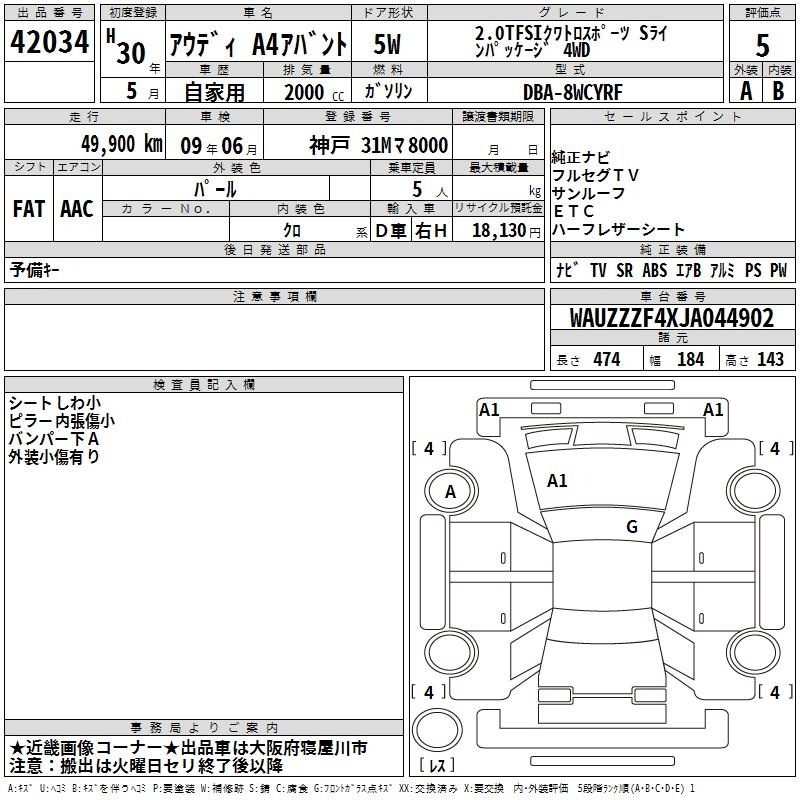Viewport: 800px width, 800px height.
Task: Click the circled A wheel marker
Action: click(x=450, y=492)
